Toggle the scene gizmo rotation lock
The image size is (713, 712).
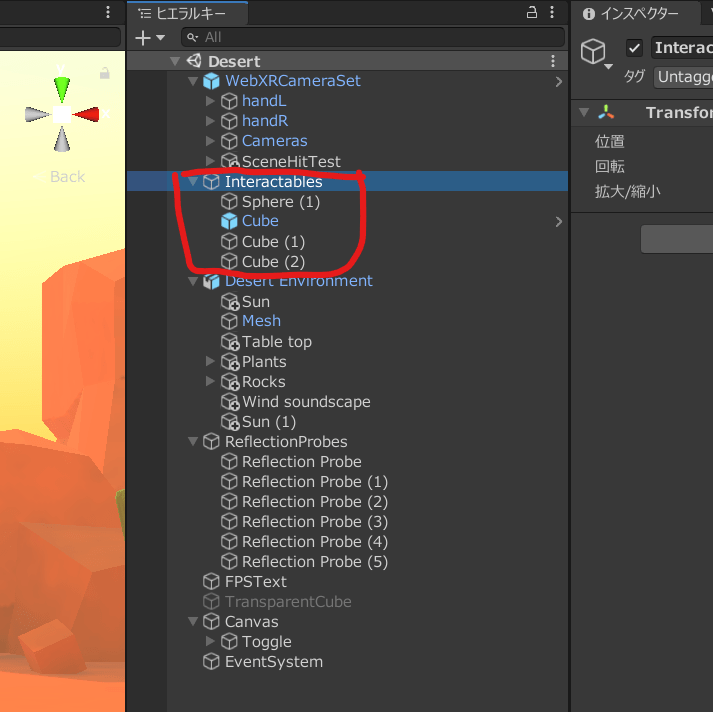click(x=104, y=73)
